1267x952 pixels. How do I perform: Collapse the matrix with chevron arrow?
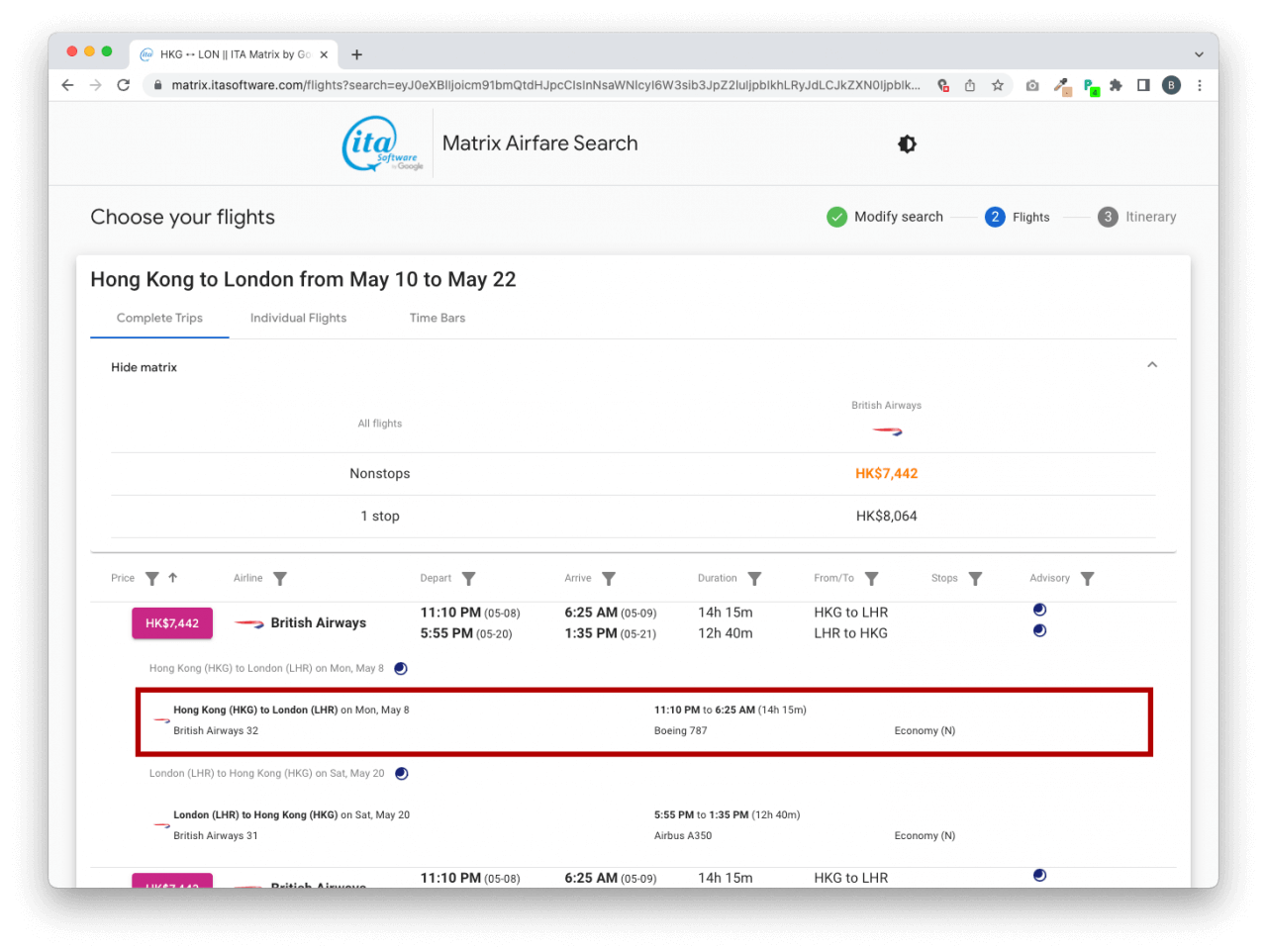click(1152, 365)
